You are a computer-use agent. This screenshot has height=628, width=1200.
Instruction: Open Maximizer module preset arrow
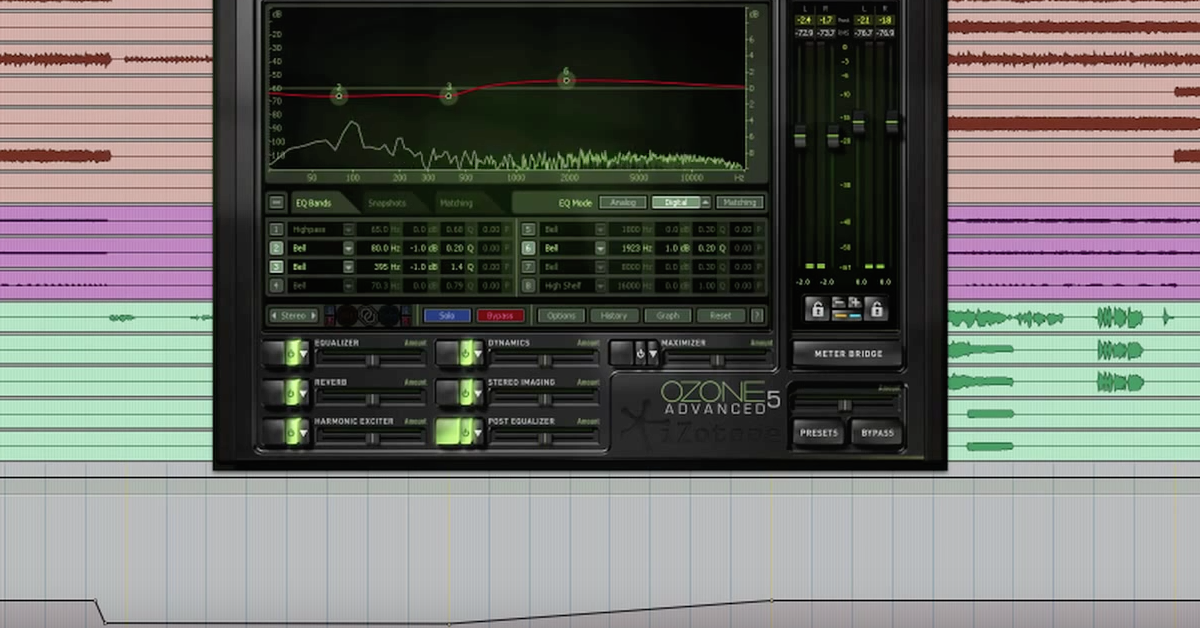(x=653, y=353)
